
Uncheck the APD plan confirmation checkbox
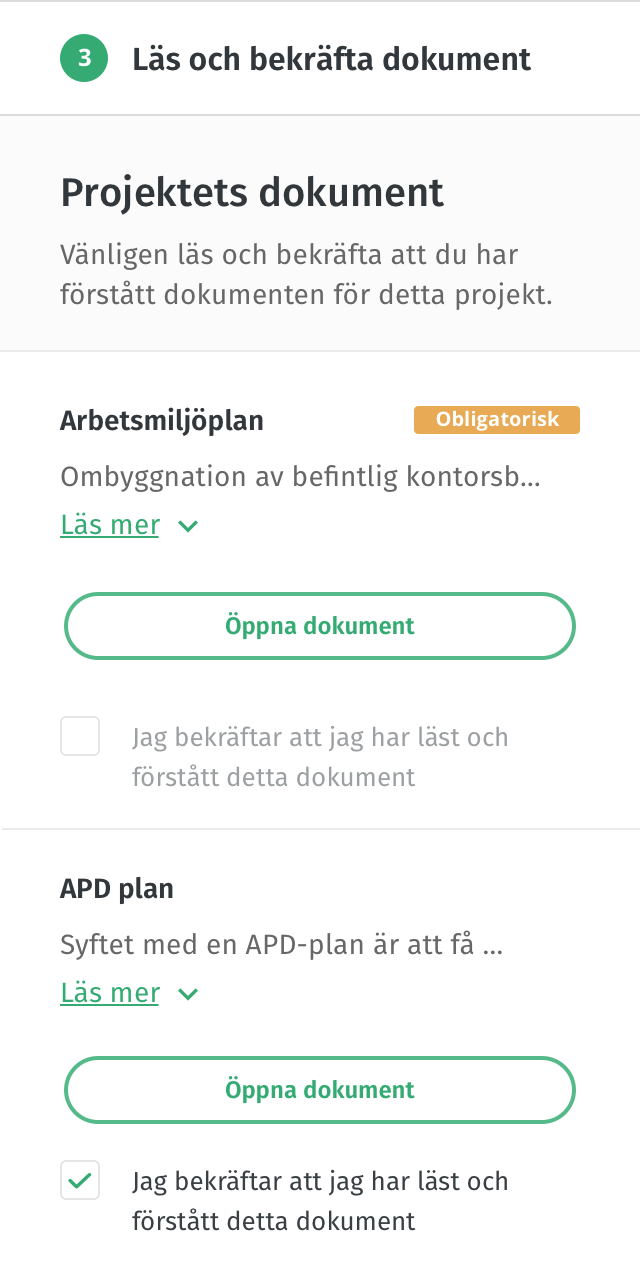pyautogui.click(x=80, y=1181)
